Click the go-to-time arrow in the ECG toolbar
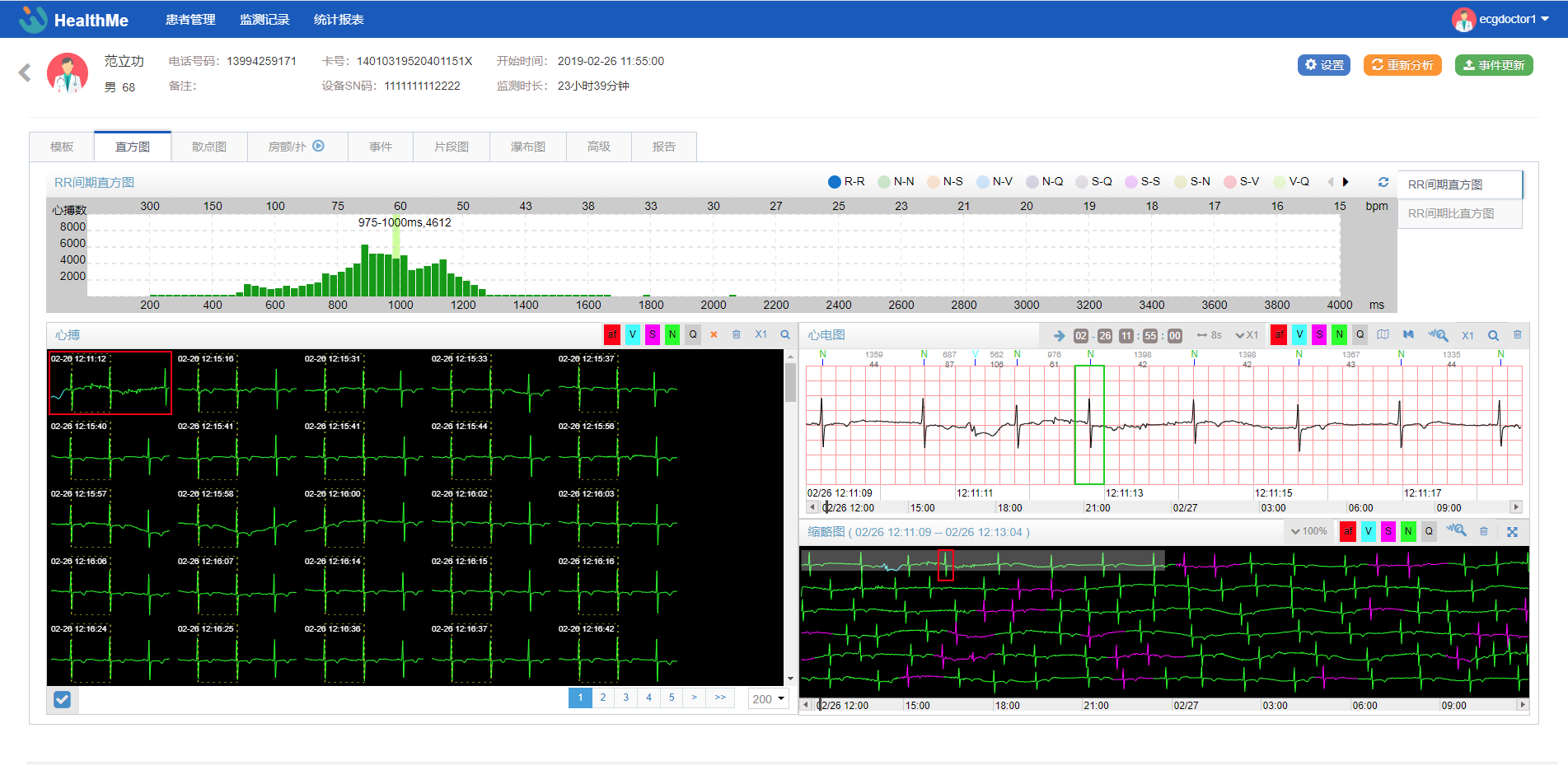This screenshot has height=770, width=1568. [x=1059, y=335]
